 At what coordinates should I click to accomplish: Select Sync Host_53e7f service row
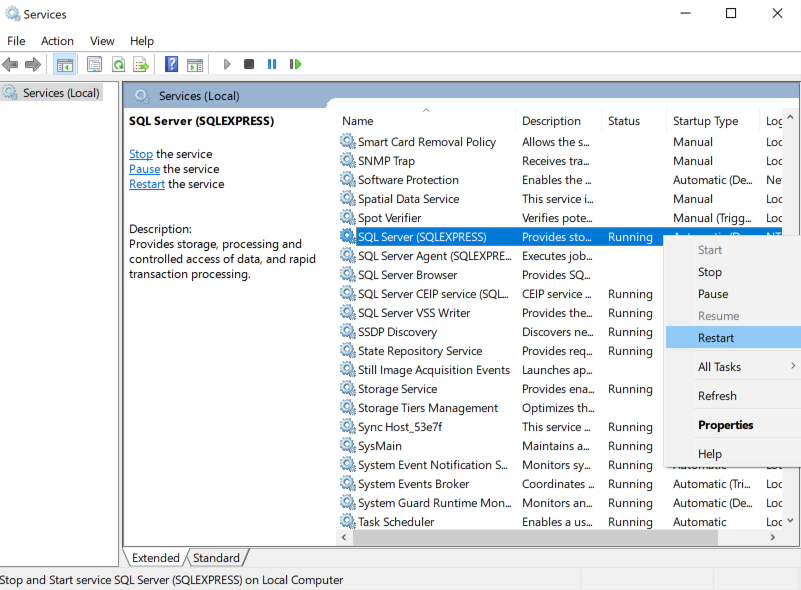coord(501,427)
